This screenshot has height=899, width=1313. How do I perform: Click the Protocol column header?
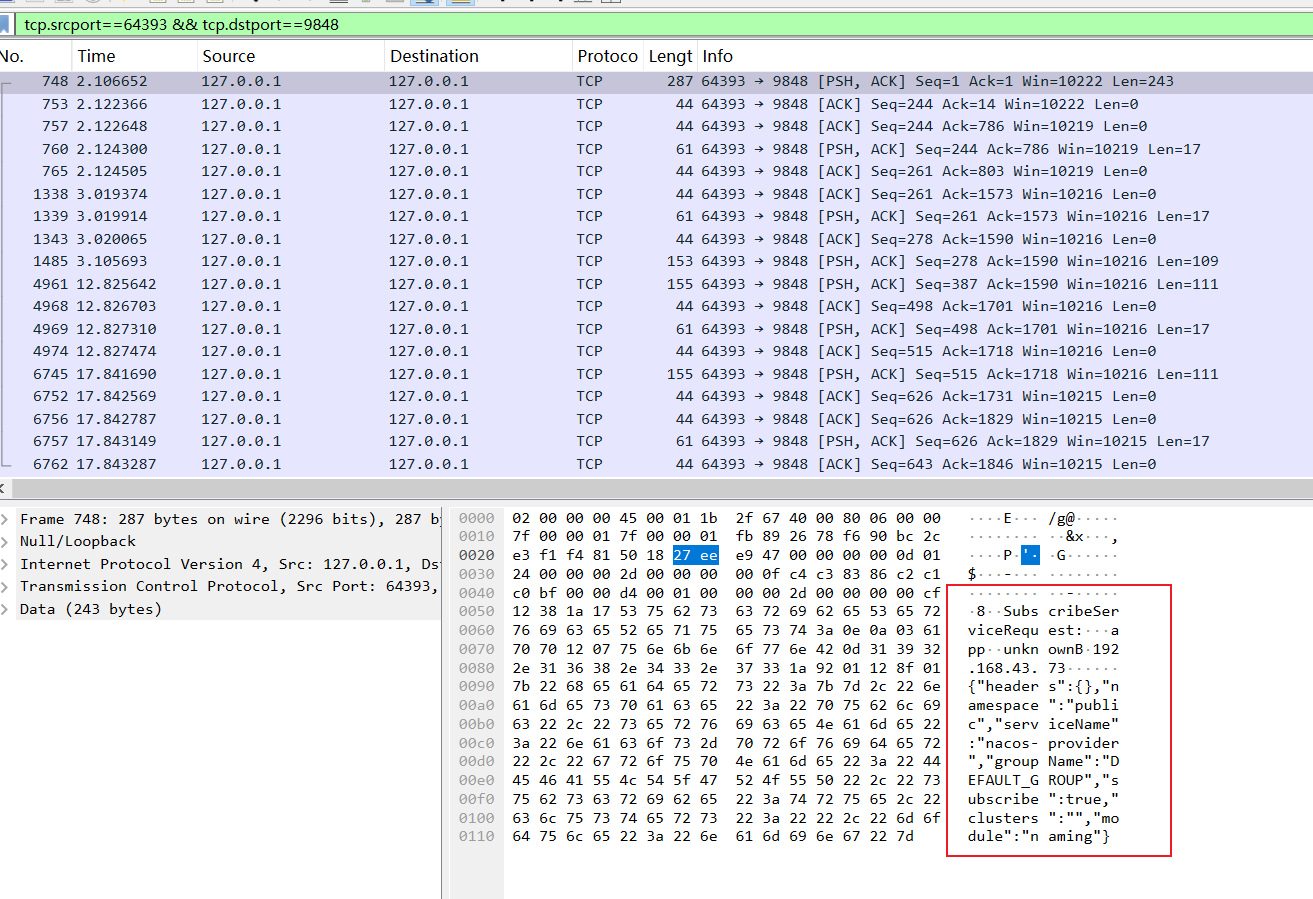[x=606, y=56]
